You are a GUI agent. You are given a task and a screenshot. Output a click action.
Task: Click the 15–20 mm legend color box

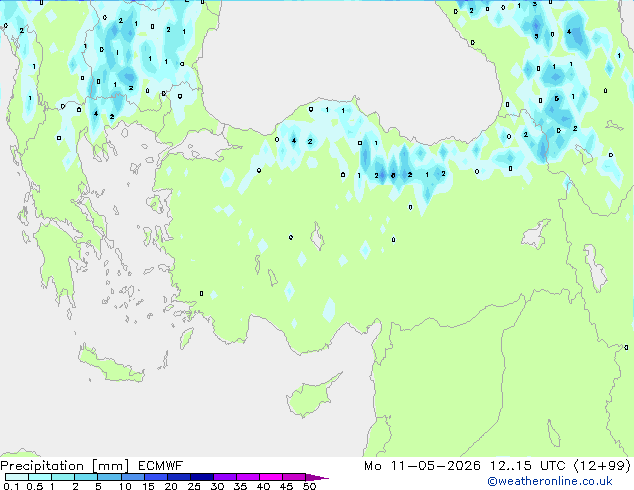tap(155, 477)
